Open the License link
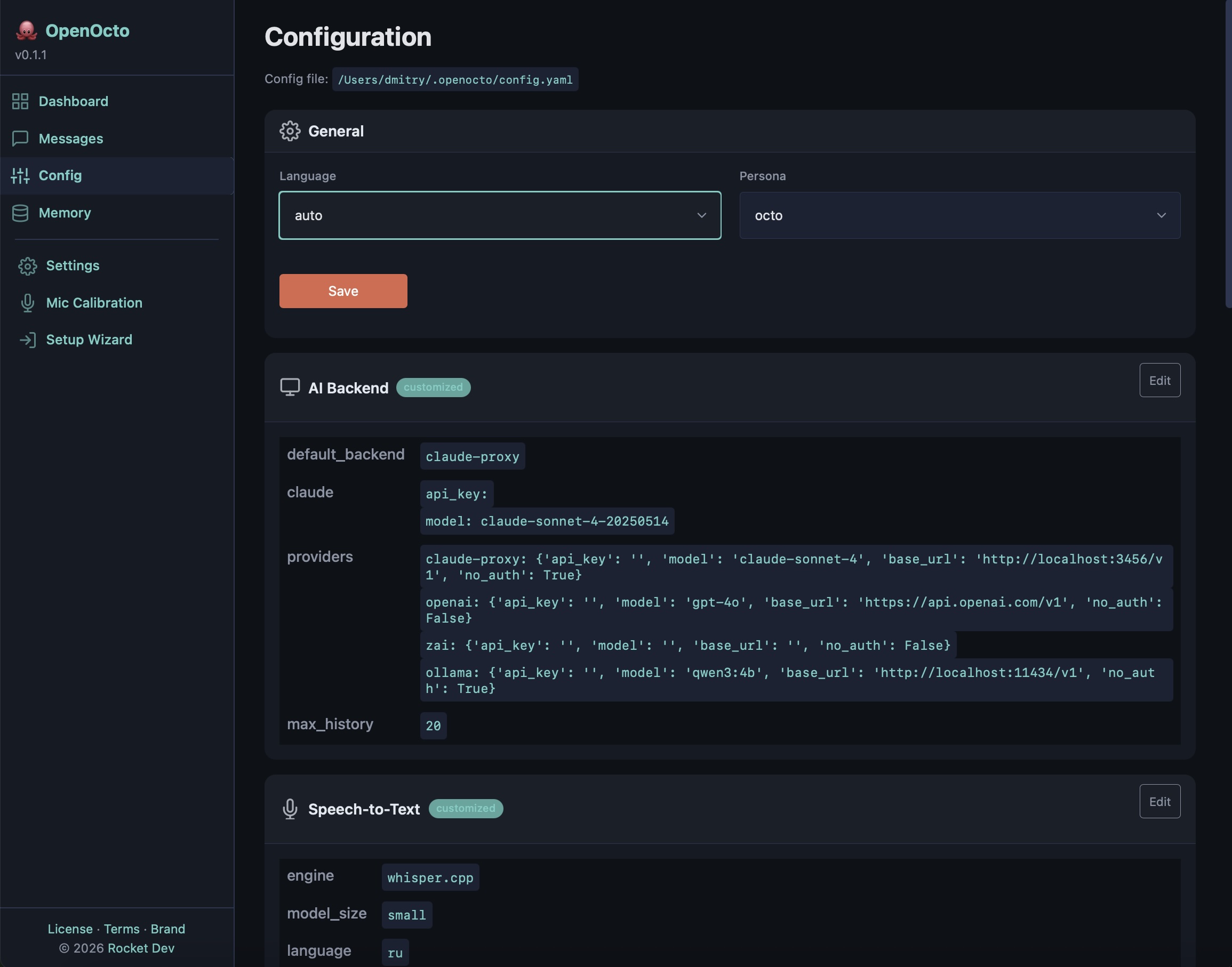The width and height of the screenshot is (1232, 967). click(x=70, y=929)
